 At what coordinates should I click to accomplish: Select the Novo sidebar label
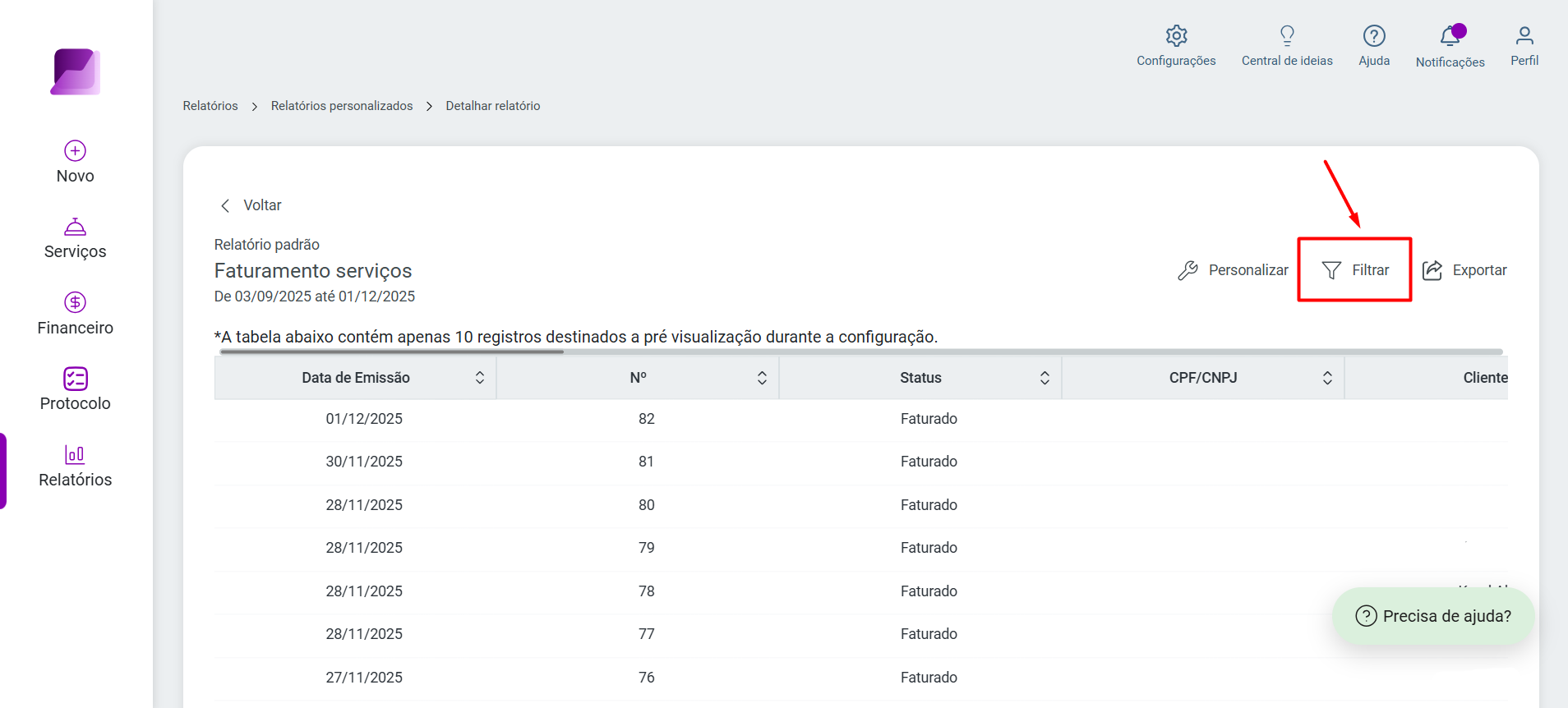coord(76,176)
